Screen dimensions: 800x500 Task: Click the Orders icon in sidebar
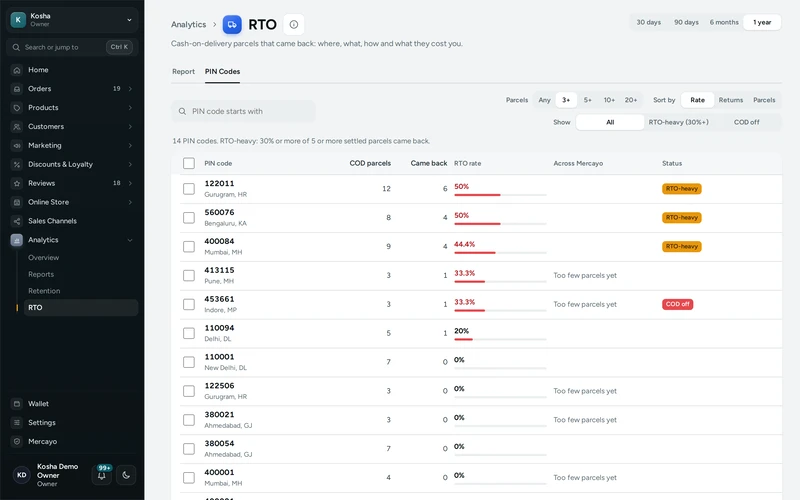point(17,89)
